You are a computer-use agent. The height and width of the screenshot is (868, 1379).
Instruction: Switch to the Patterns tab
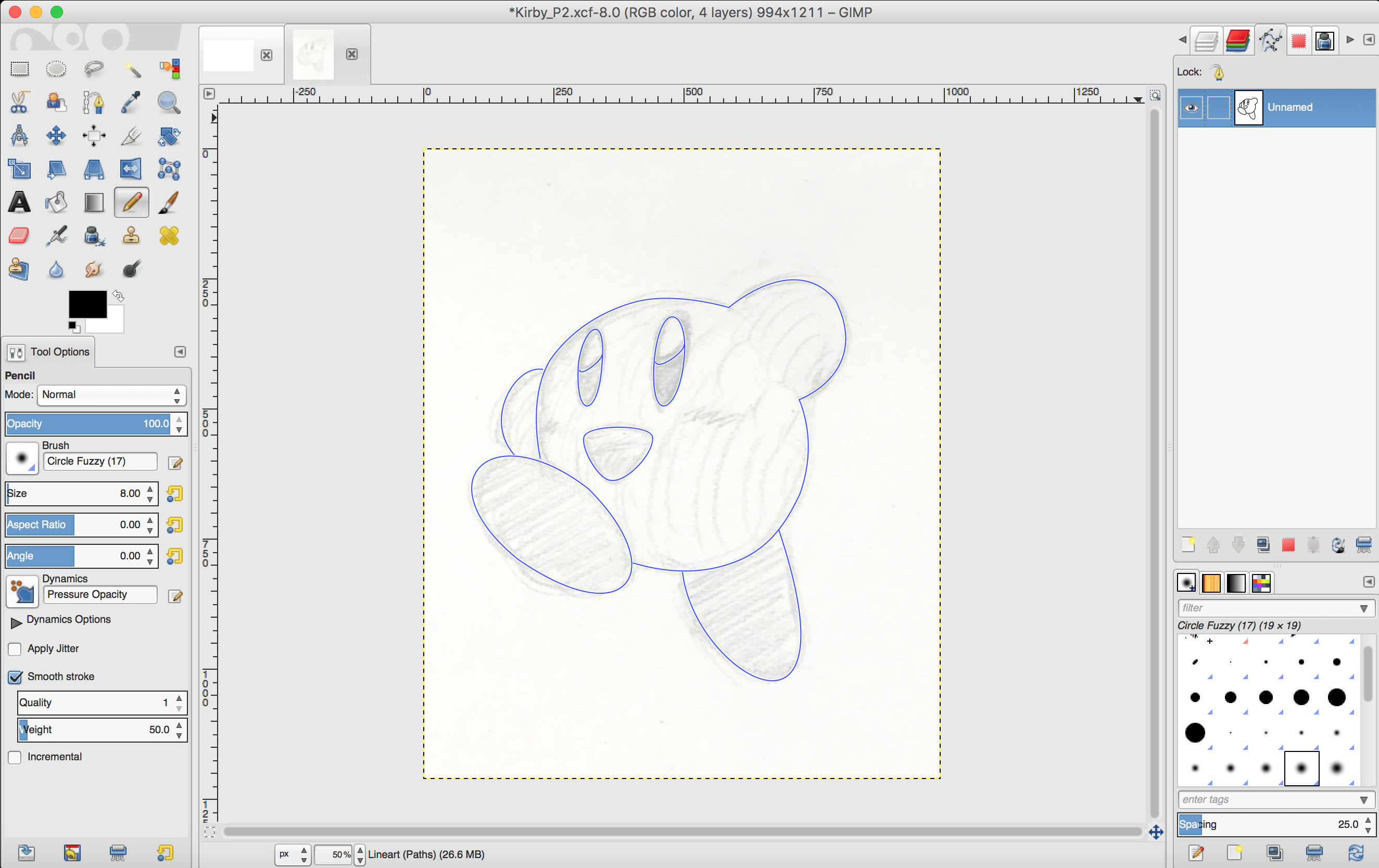tap(1211, 583)
